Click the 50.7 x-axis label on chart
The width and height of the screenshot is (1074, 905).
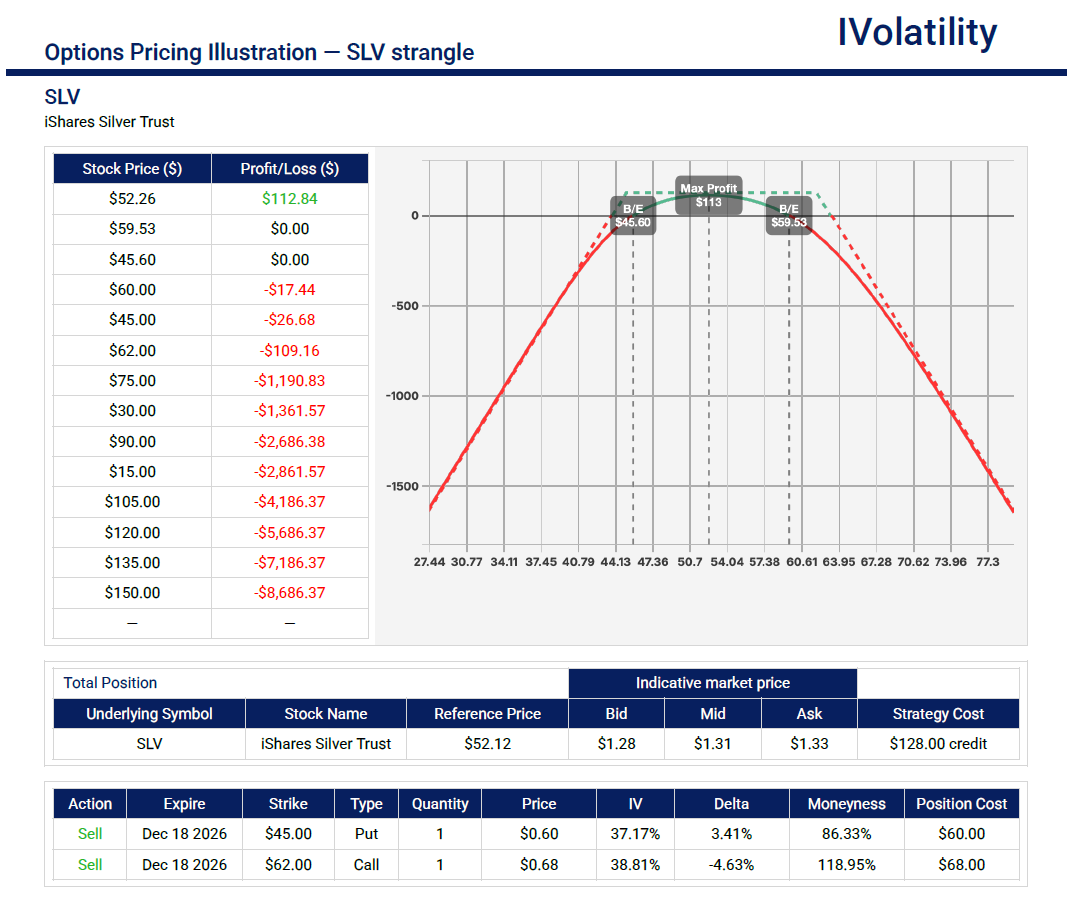(690, 562)
